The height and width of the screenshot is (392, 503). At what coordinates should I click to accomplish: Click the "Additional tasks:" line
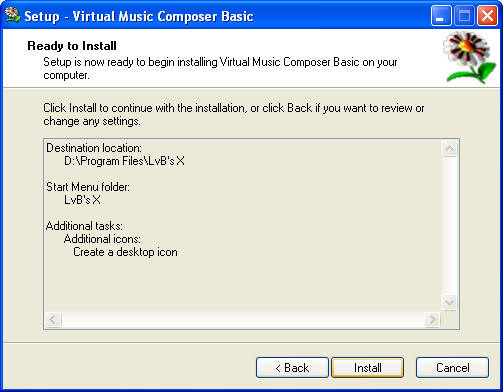tap(84, 226)
